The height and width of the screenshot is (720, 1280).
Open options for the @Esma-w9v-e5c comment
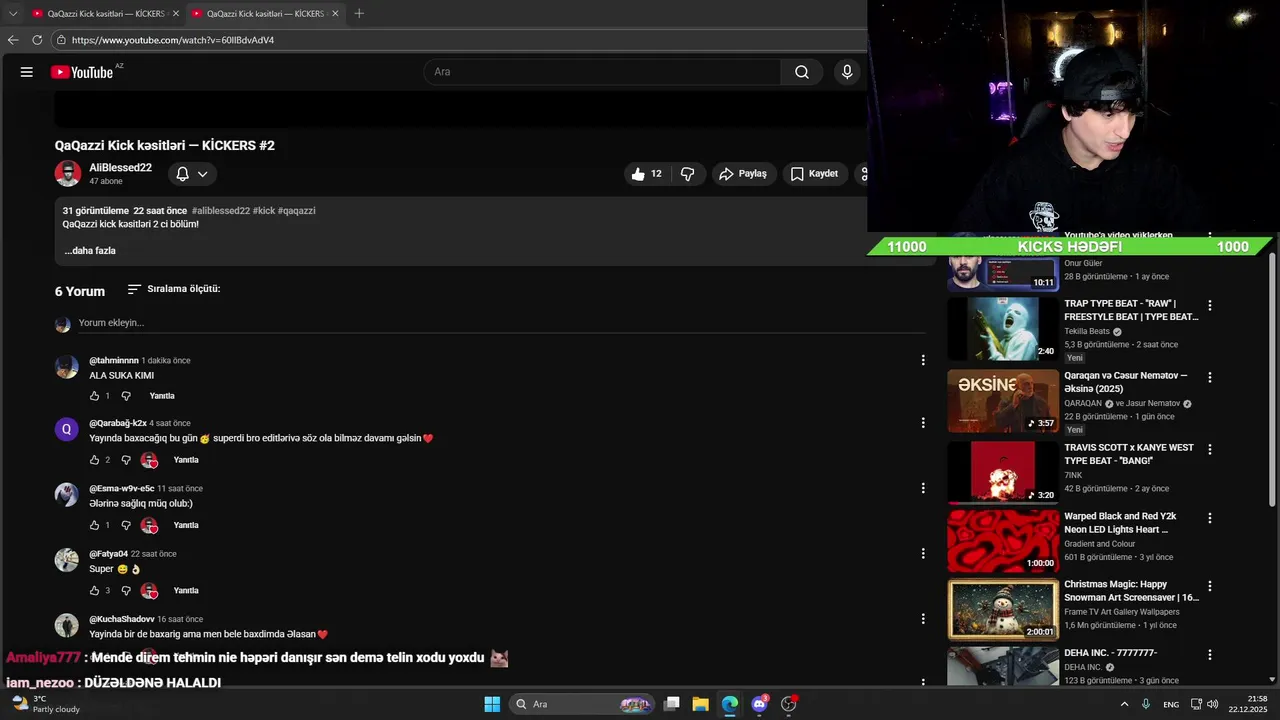pyautogui.click(x=923, y=488)
